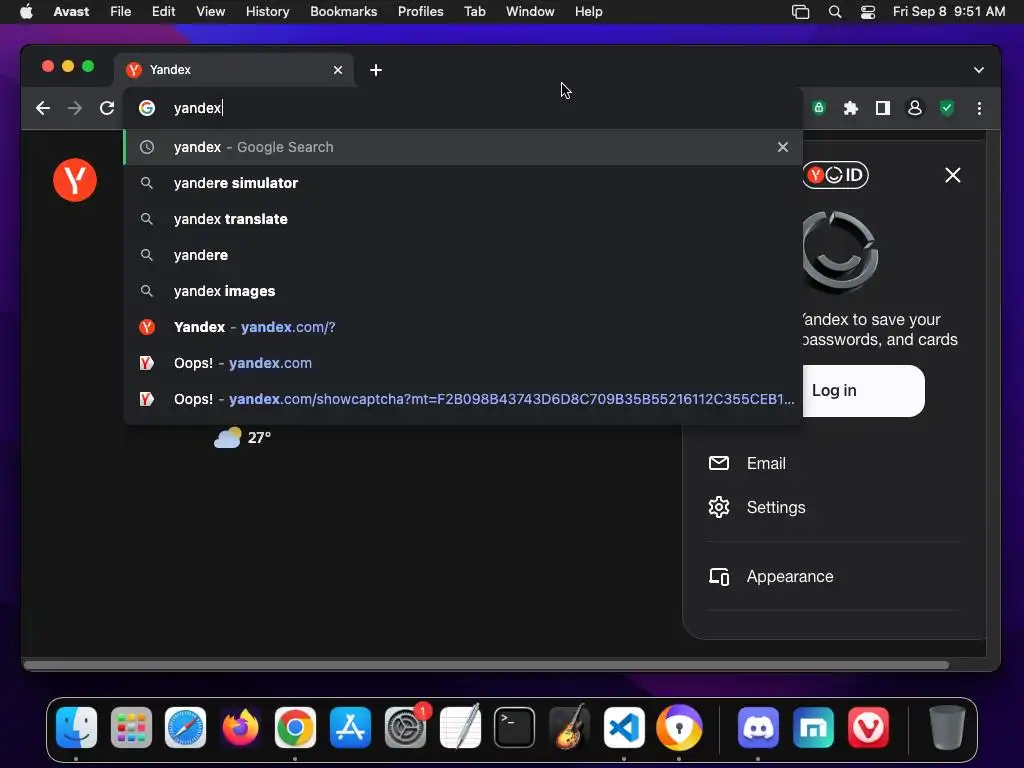Open the Edit menu
This screenshot has width=1024, height=768.
(x=163, y=12)
